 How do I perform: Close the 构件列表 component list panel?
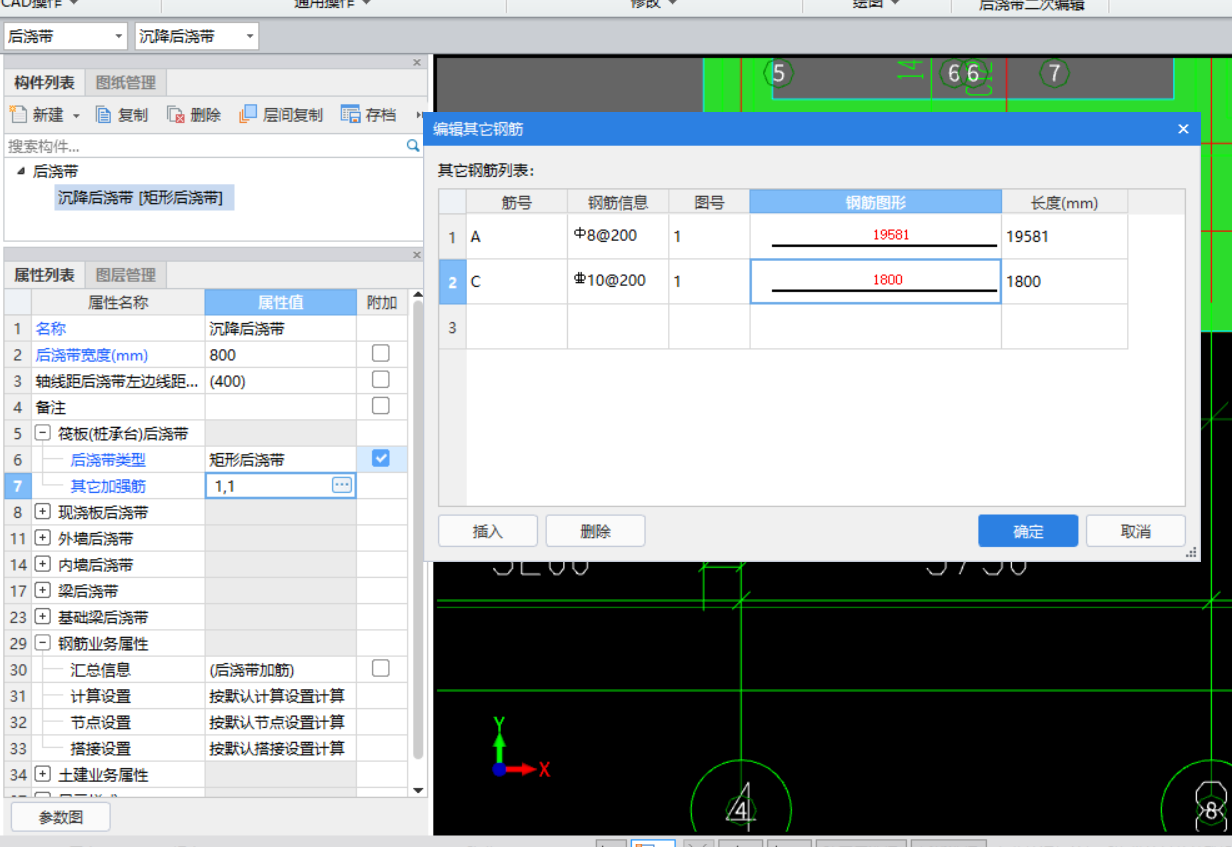click(x=417, y=63)
